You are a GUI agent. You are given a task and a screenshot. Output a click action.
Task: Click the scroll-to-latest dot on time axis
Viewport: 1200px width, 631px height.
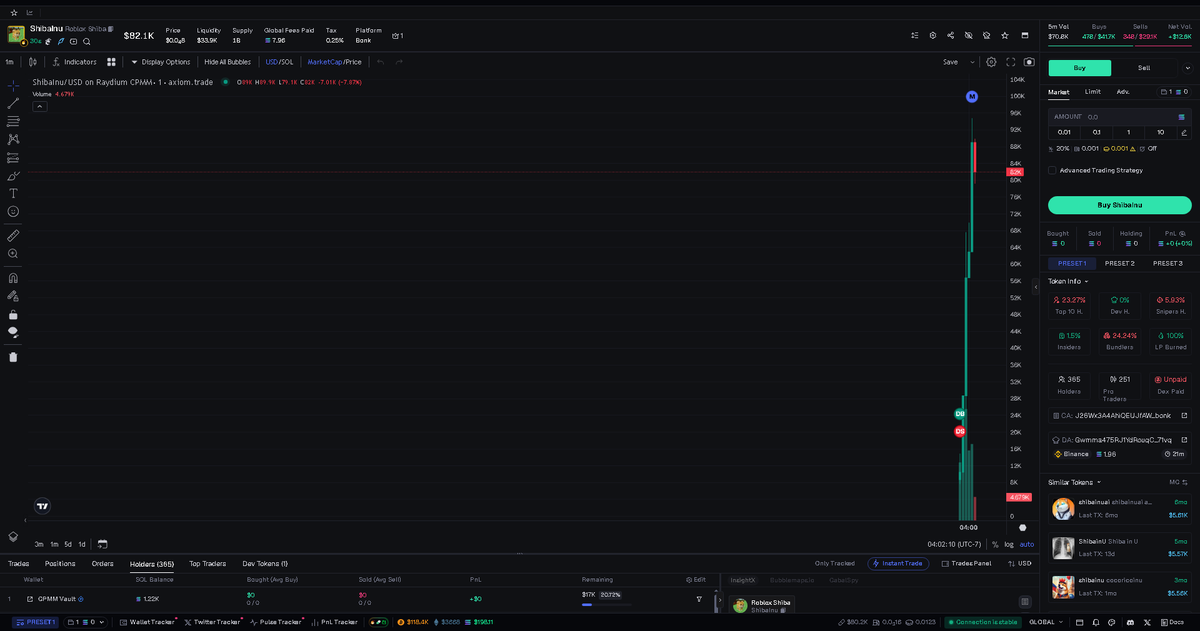(x=1022, y=527)
